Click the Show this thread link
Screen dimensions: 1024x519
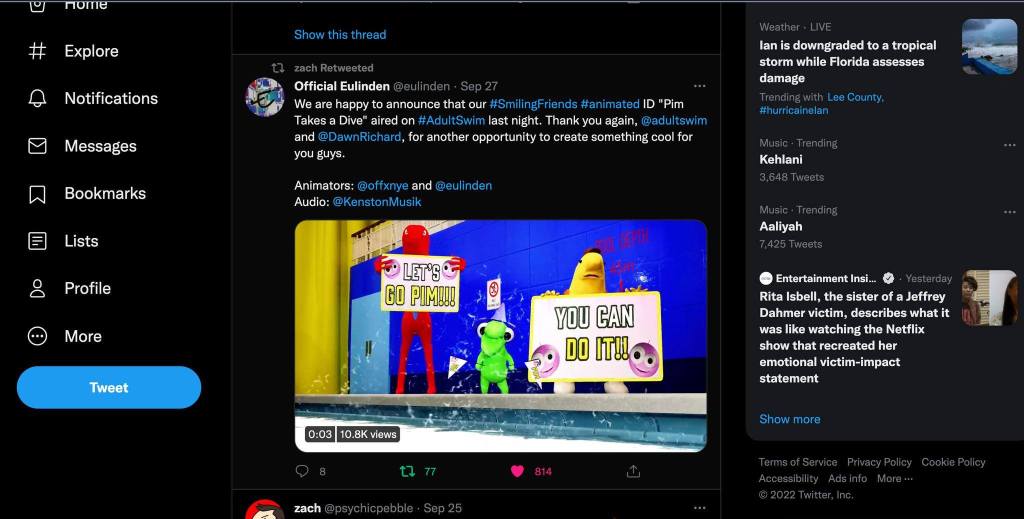[x=339, y=34]
